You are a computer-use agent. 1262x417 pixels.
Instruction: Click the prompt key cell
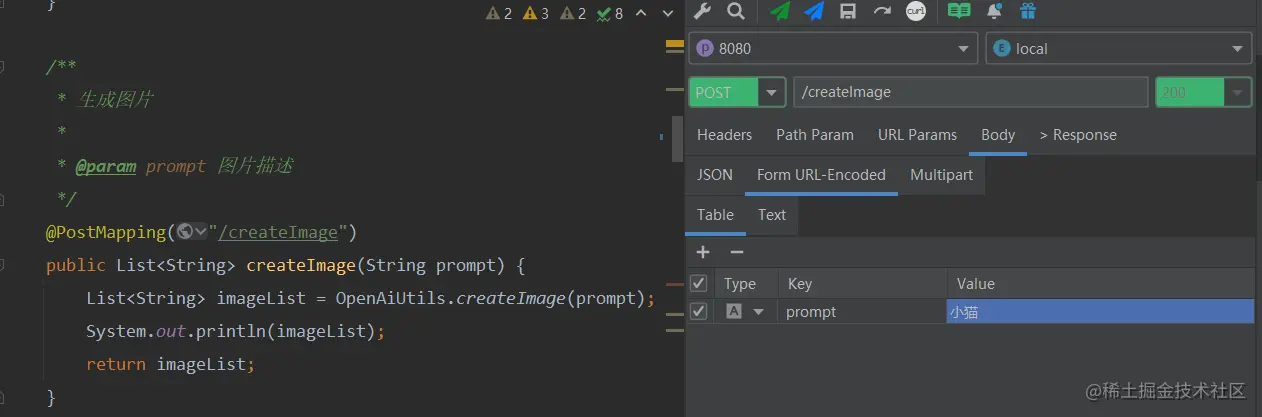click(x=863, y=312)
